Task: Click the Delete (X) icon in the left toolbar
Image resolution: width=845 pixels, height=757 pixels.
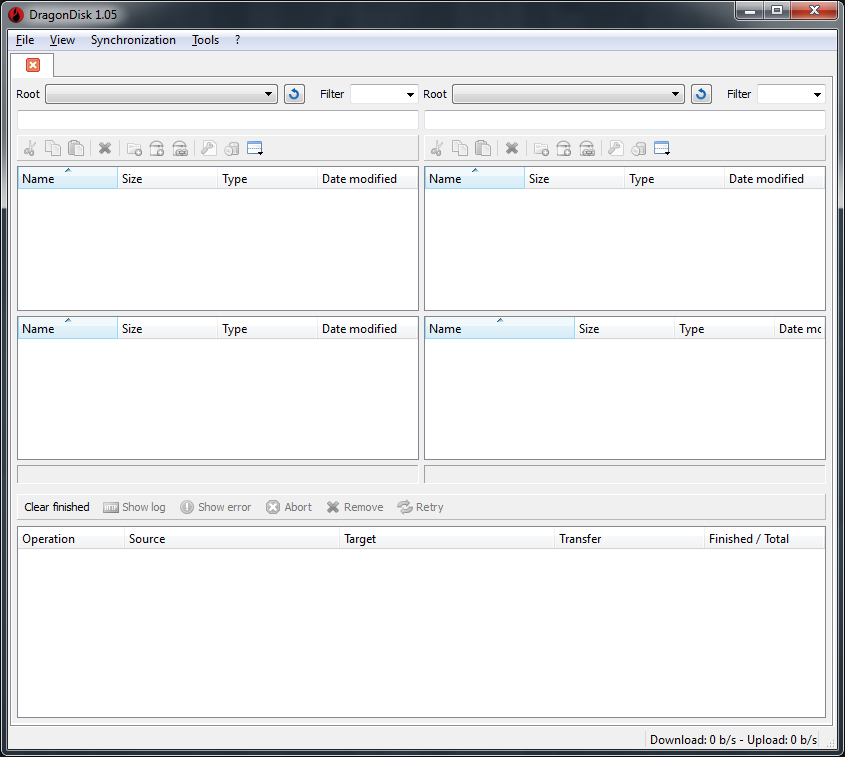Action: coord(105,148)
